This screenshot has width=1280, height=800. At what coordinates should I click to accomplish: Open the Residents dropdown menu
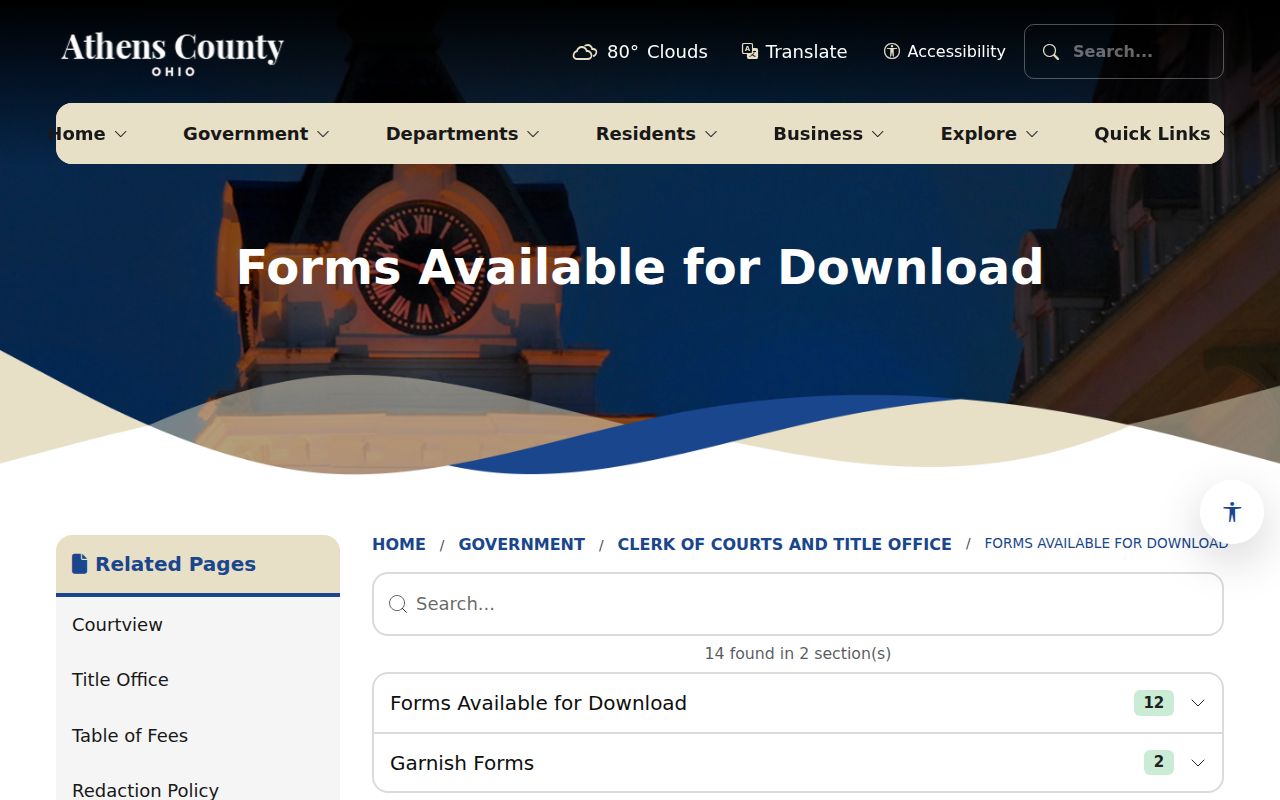(657, 134)
